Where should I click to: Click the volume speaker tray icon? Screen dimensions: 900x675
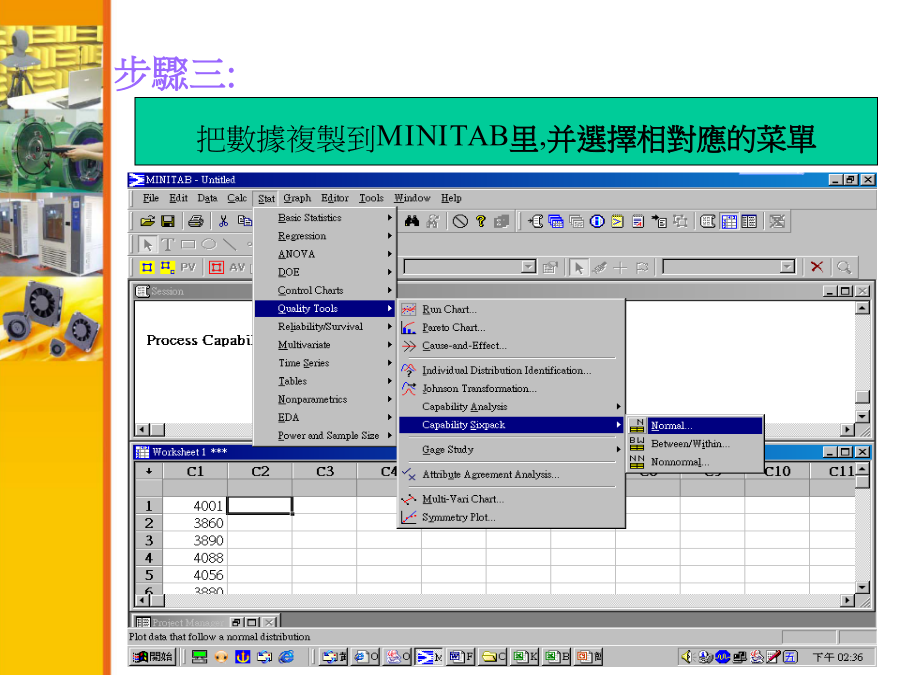[686, 657]
